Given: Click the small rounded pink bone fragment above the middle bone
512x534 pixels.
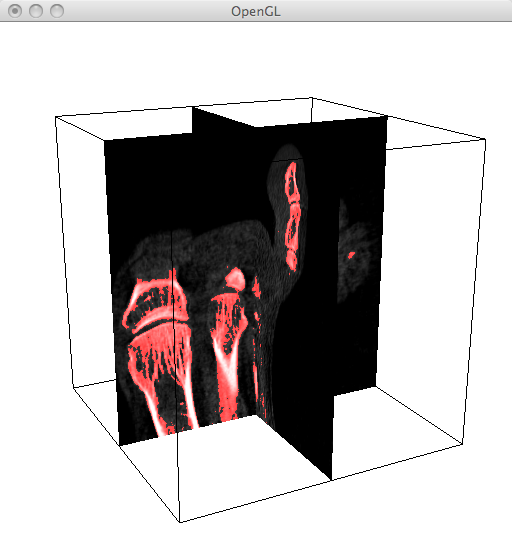Looking at the screenshot, I should (235, 279).
